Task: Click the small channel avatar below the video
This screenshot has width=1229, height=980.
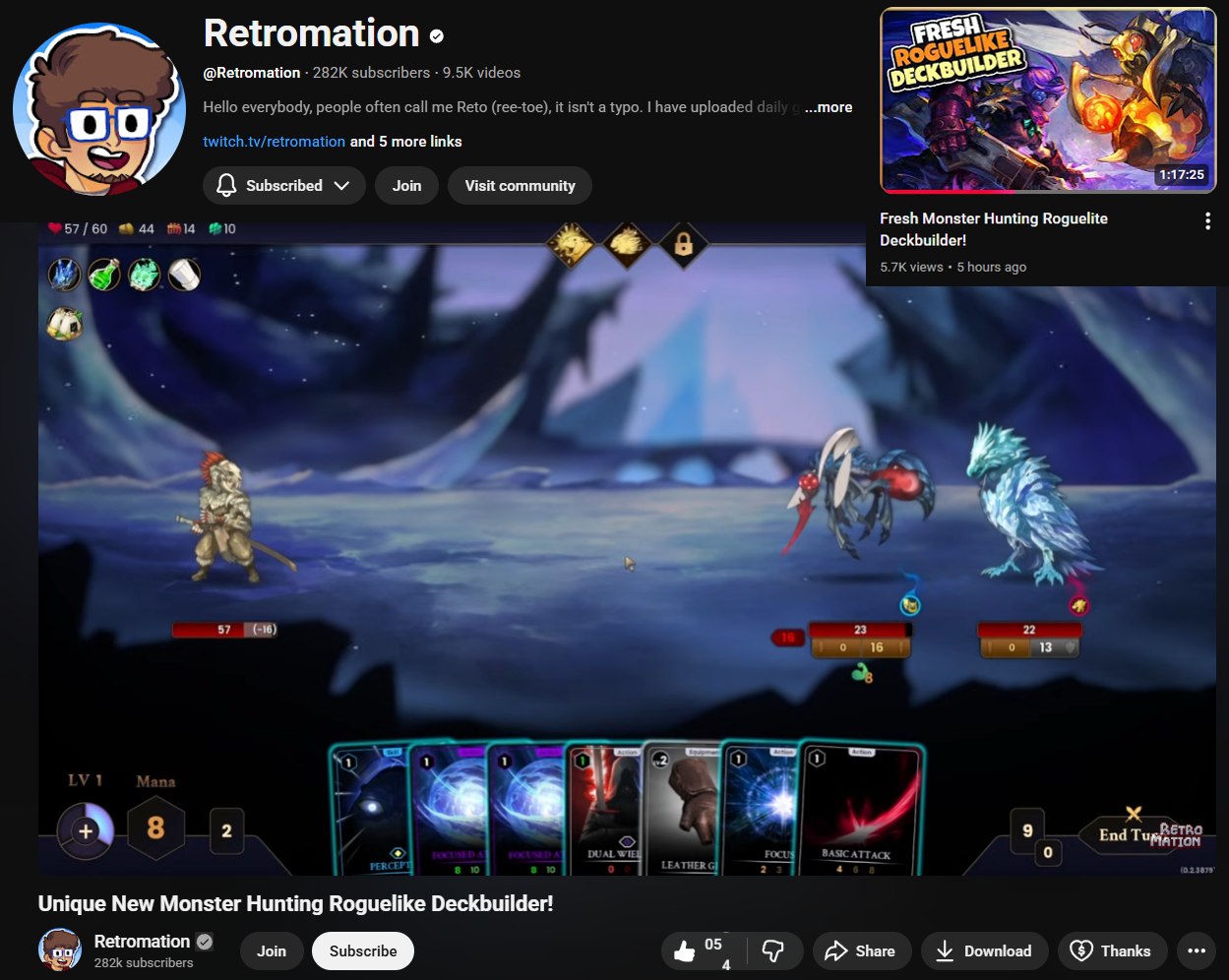Action: point(60,950)
